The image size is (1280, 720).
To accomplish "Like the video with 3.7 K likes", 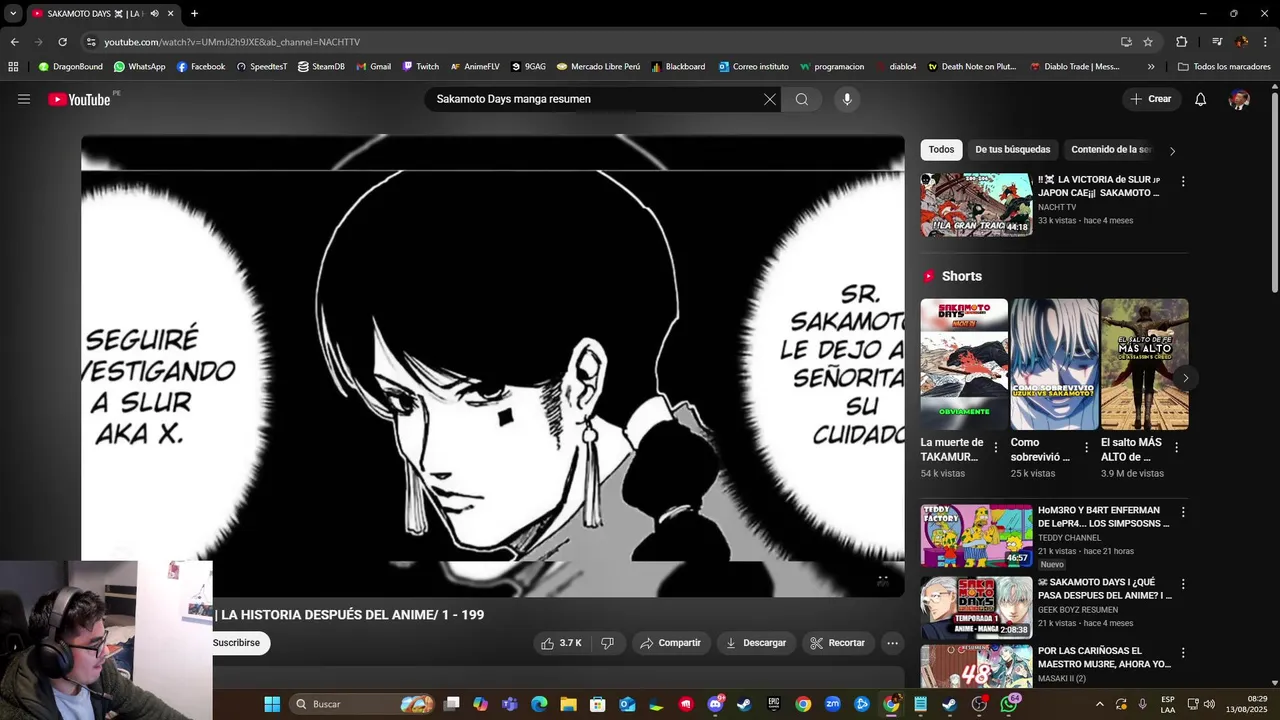I will (561, 643).
